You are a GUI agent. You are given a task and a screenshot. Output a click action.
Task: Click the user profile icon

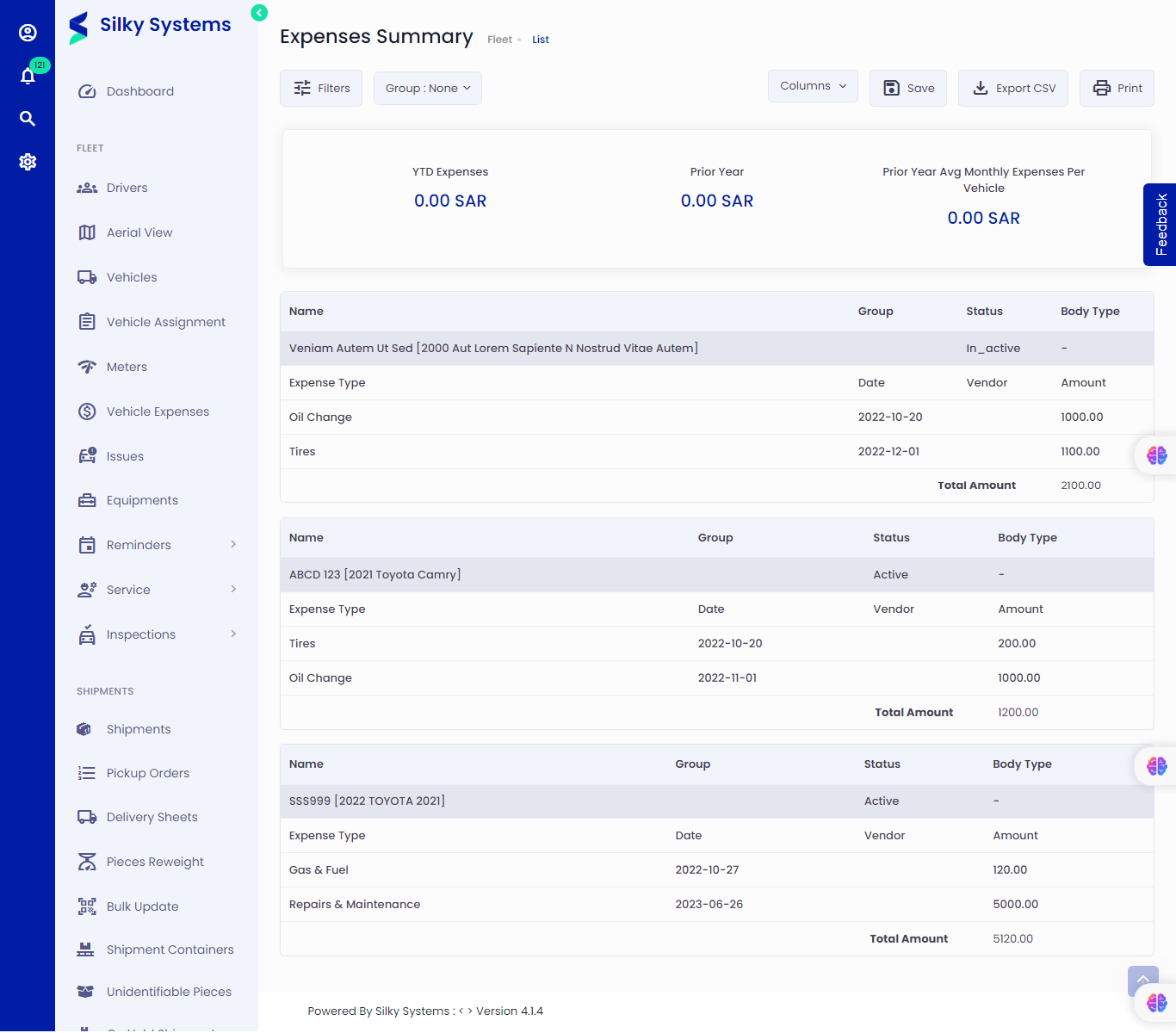(x=28, y=33)
